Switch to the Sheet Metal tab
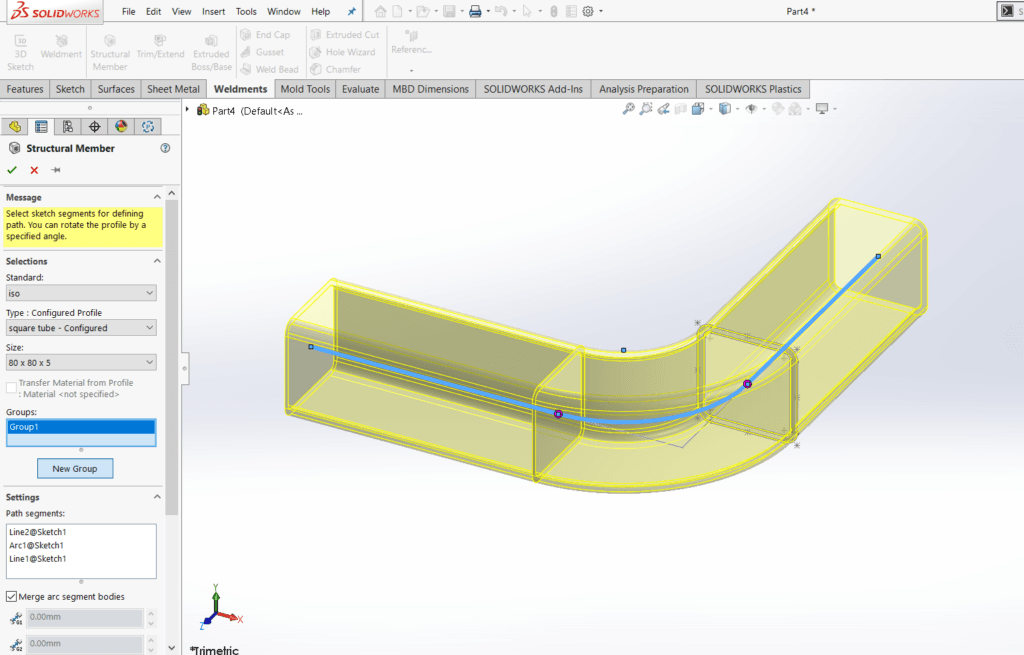This screenshot has width=1024, height=655. [x=173, y=89]
